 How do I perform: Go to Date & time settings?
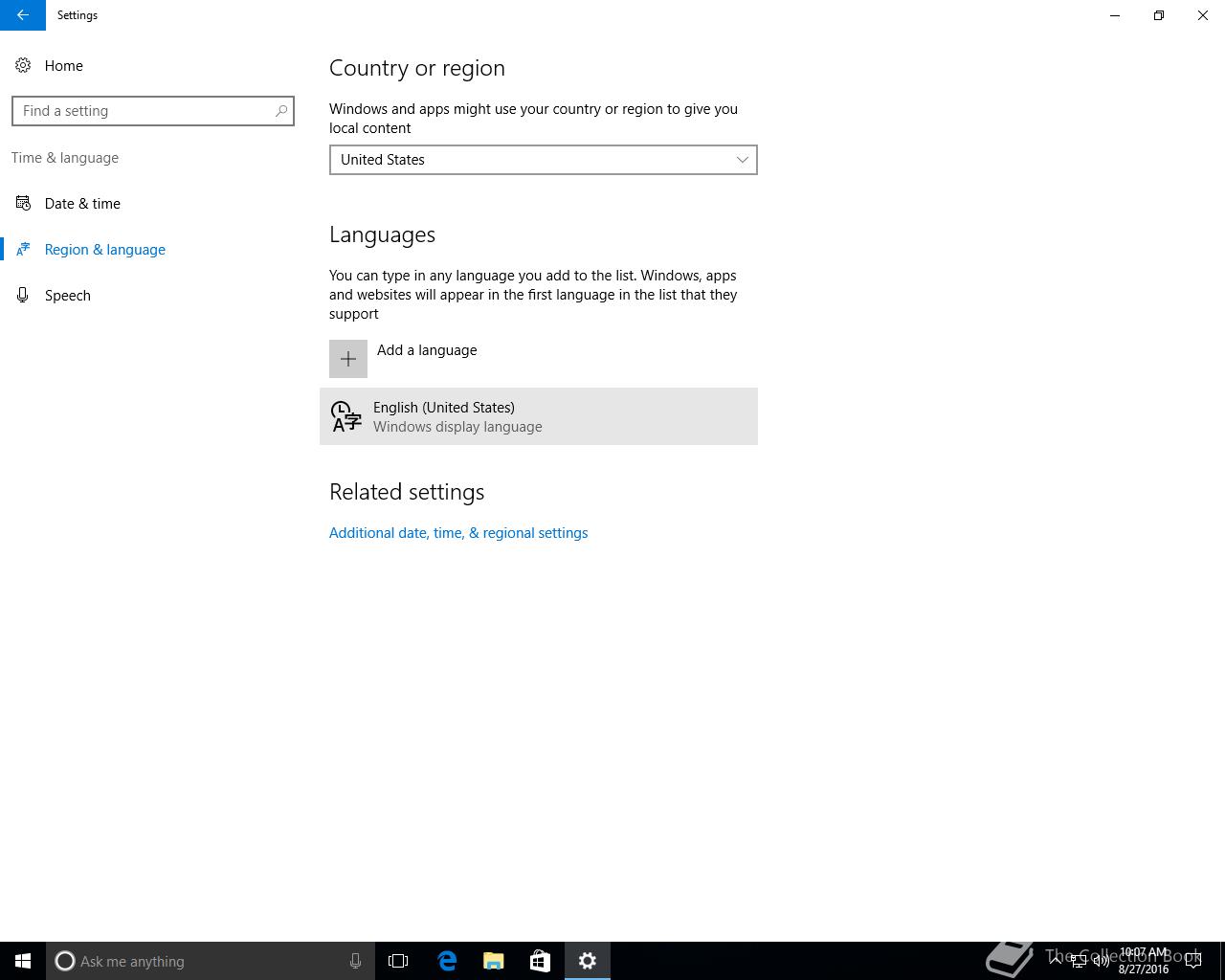pos(82,204)
